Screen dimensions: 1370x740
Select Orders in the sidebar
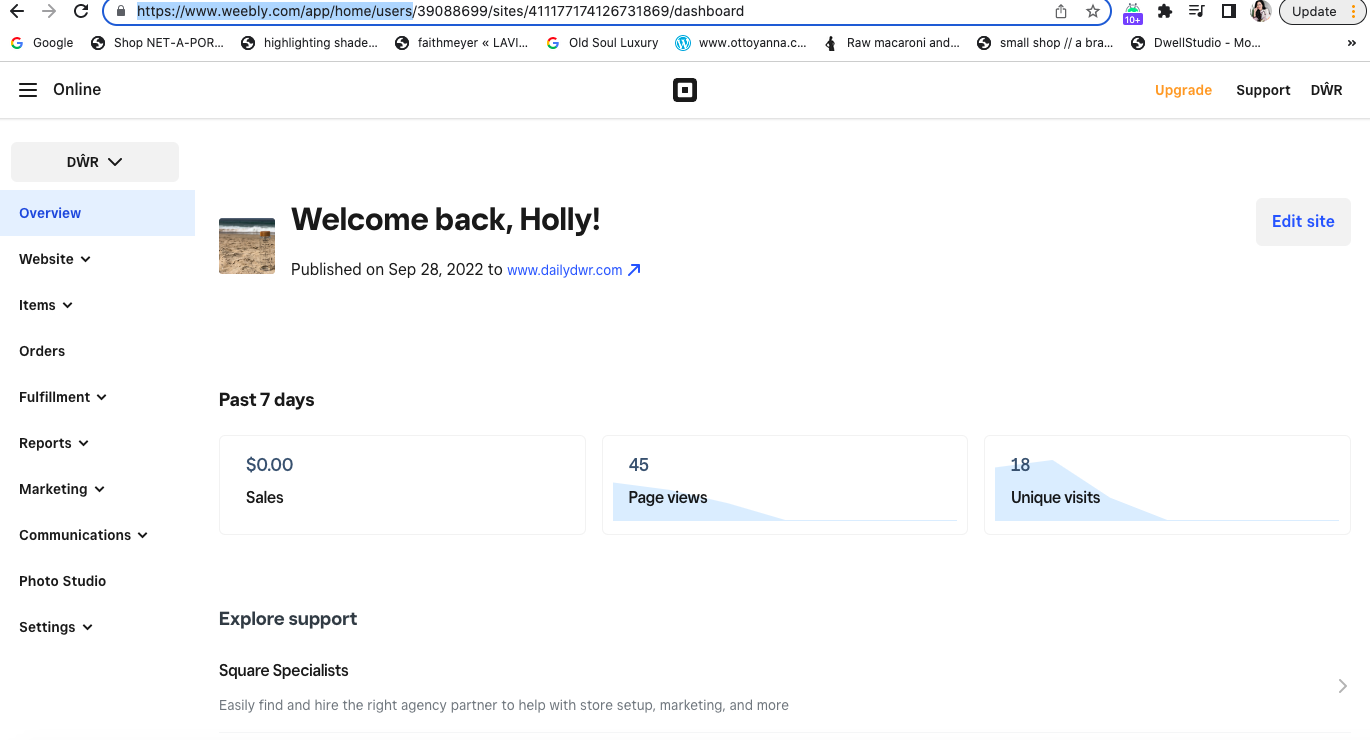42,351
